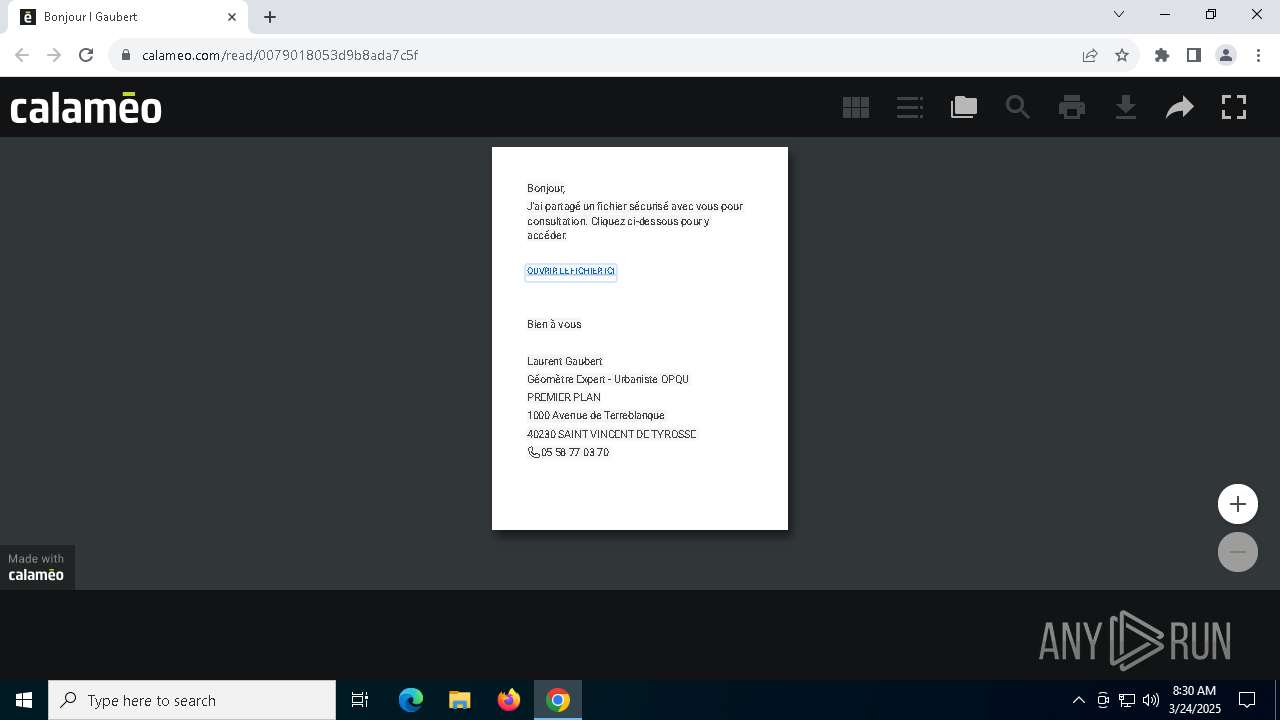Zoom in with the plus button
This screenshot has height=720, width=1280.
[x=1238, y=504]
